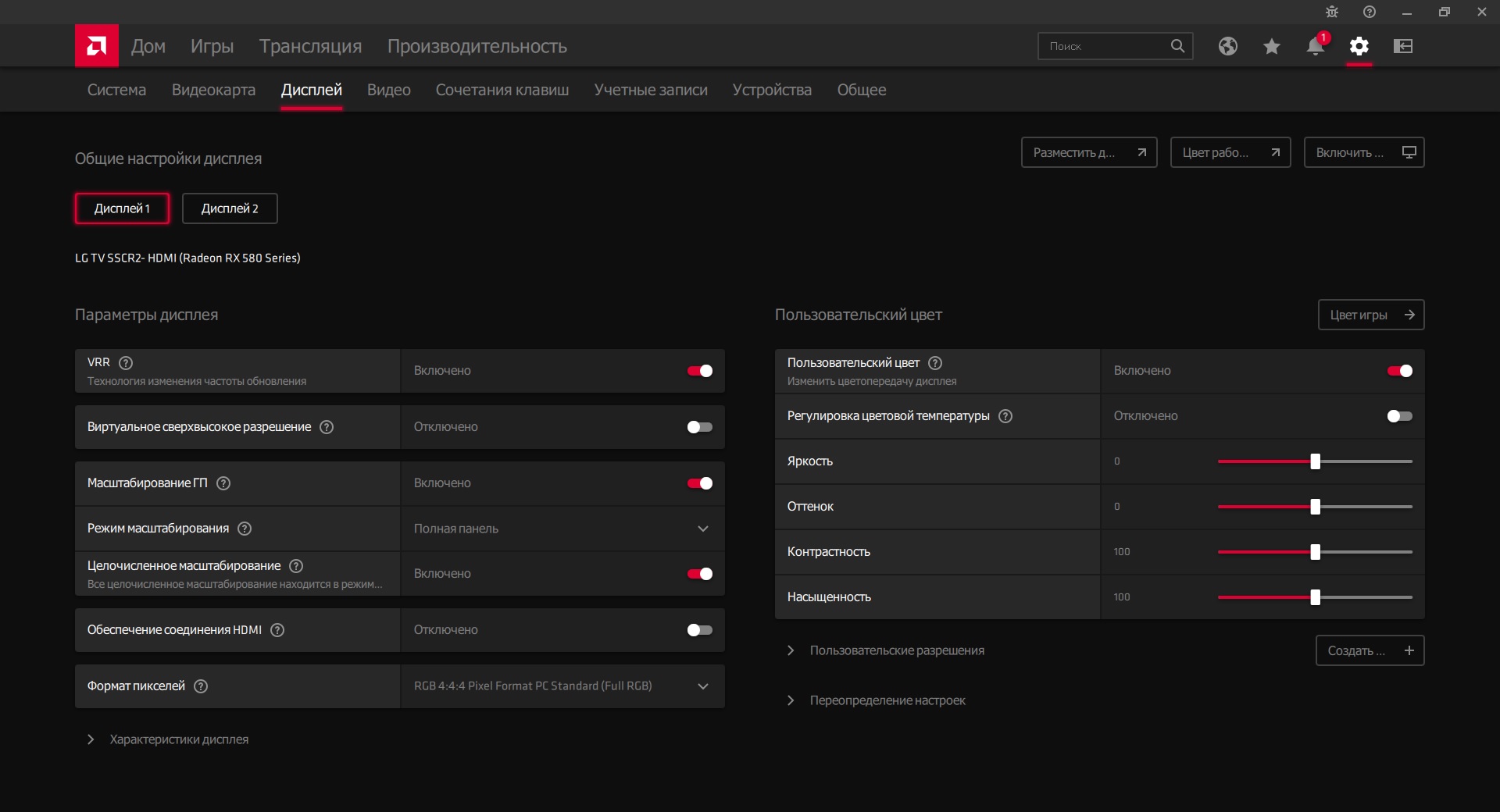
Task: Click the settings gear icon
Action: pos(1359,46)
